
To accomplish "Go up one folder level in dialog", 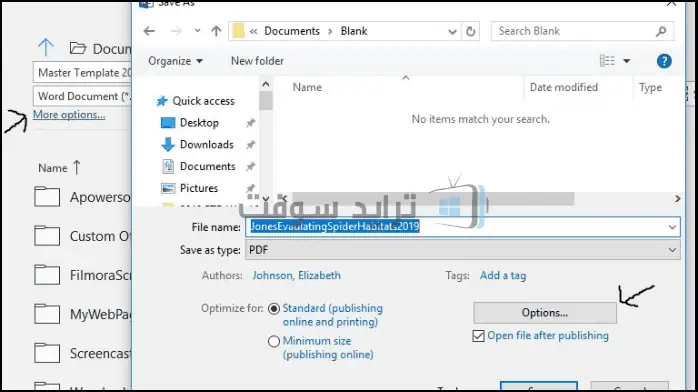I will pos(216,31).
